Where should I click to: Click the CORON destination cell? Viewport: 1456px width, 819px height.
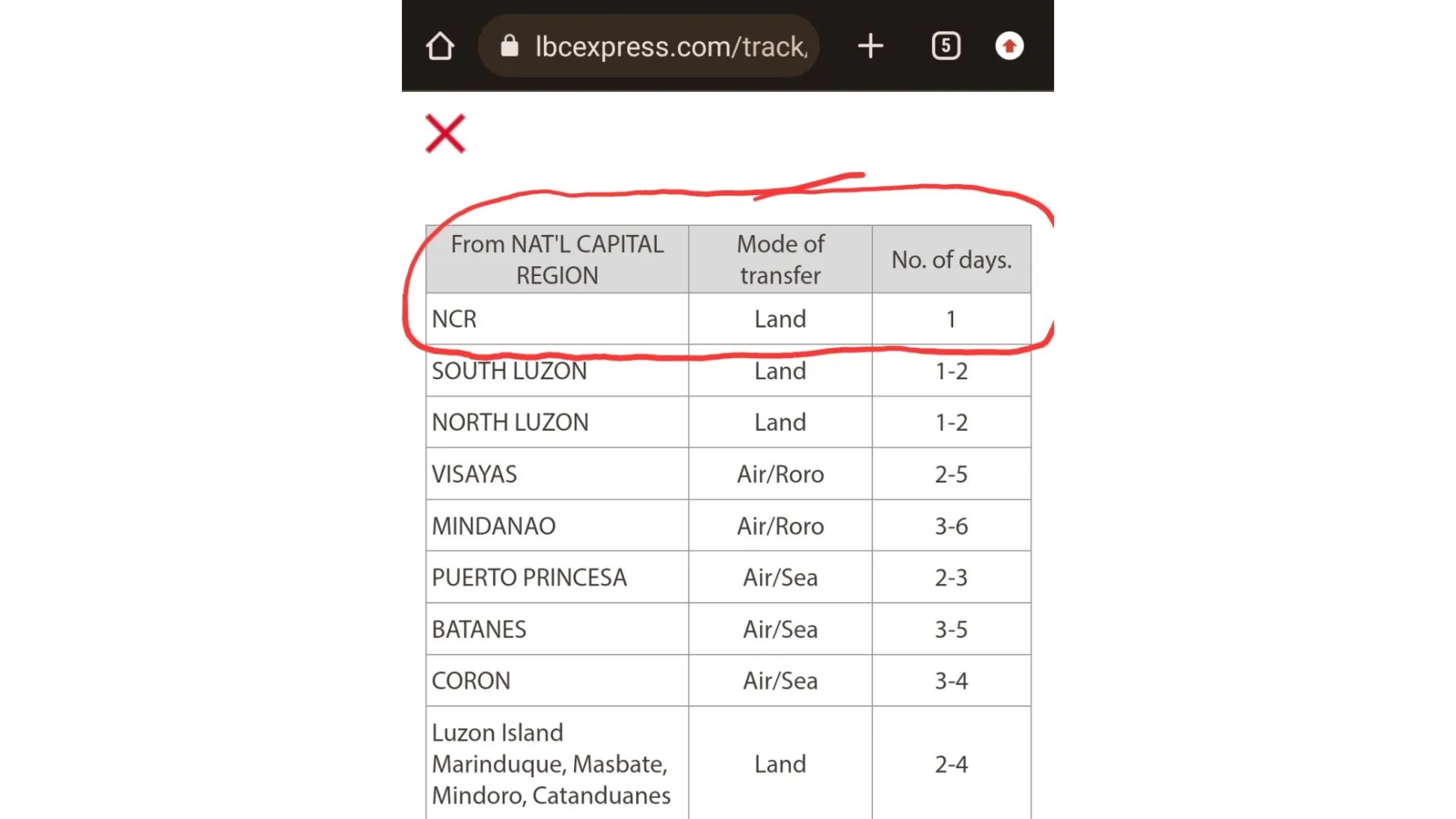557,681
